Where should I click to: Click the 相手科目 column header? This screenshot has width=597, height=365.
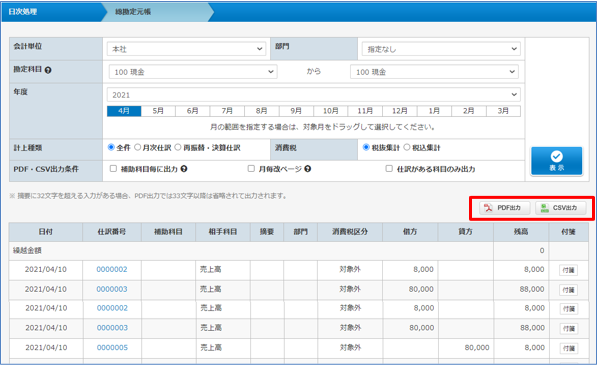(223, 232)
